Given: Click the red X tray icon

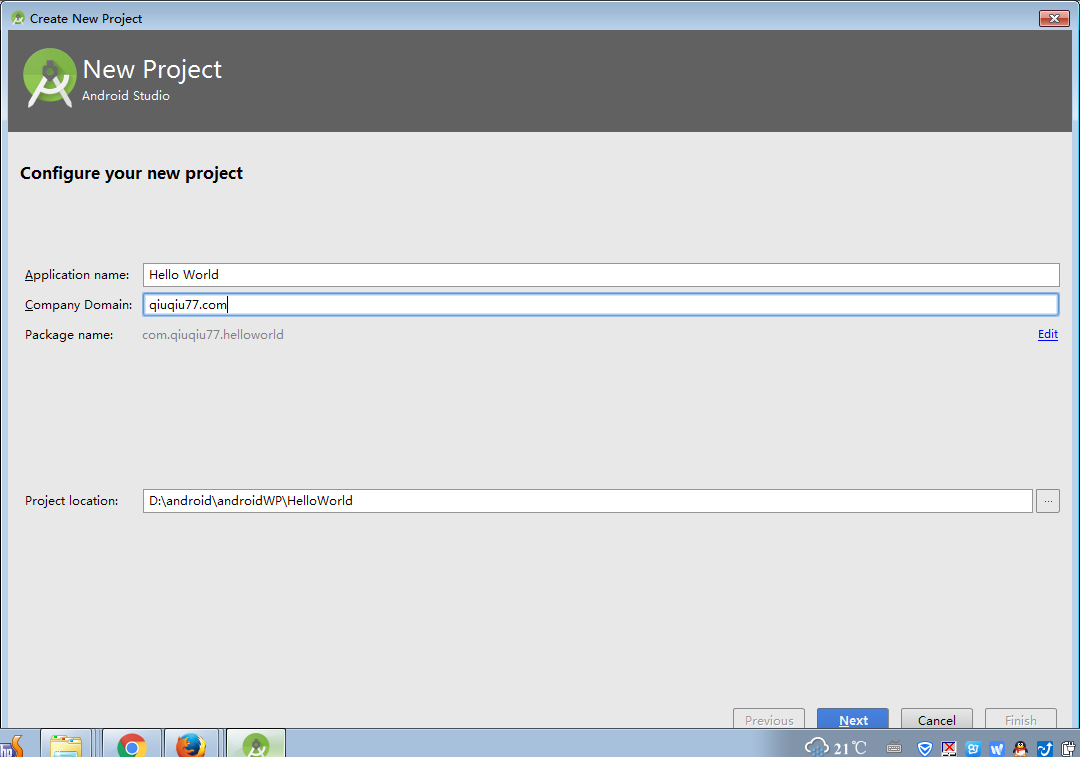Looking at the screenshot, I should pyautogui.click(x=948, y=748).
